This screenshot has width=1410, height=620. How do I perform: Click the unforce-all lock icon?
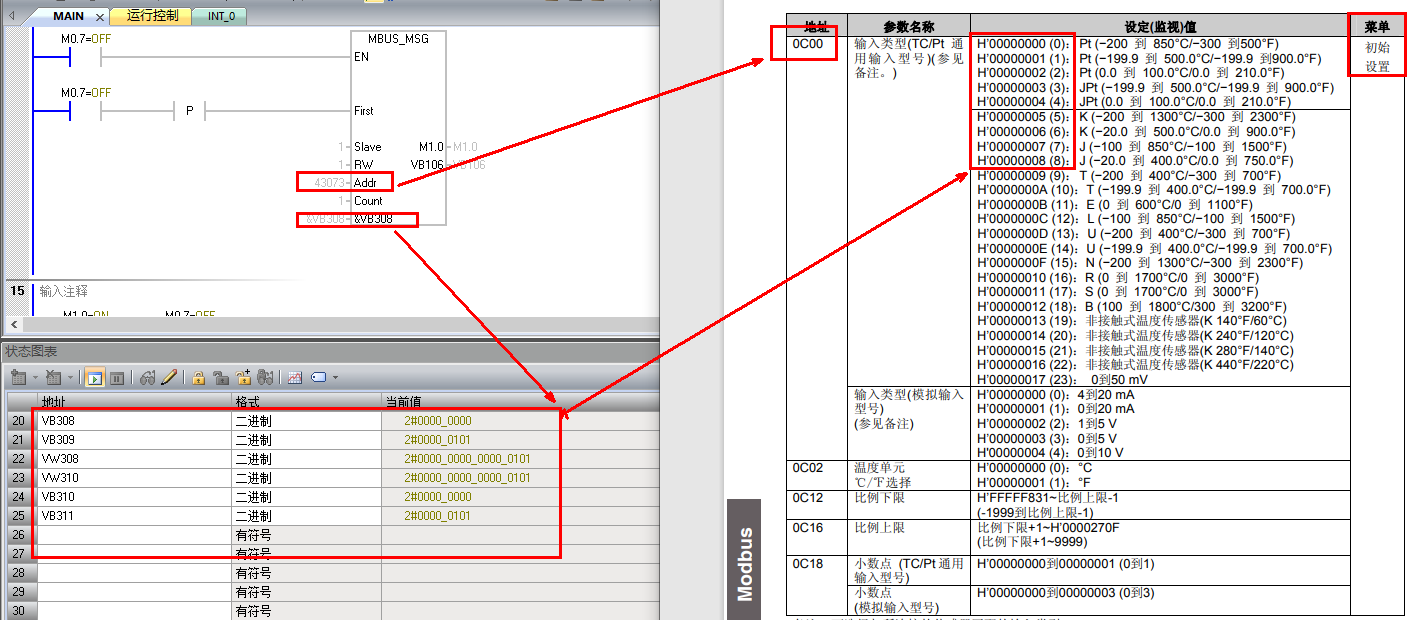click(243, 378)
